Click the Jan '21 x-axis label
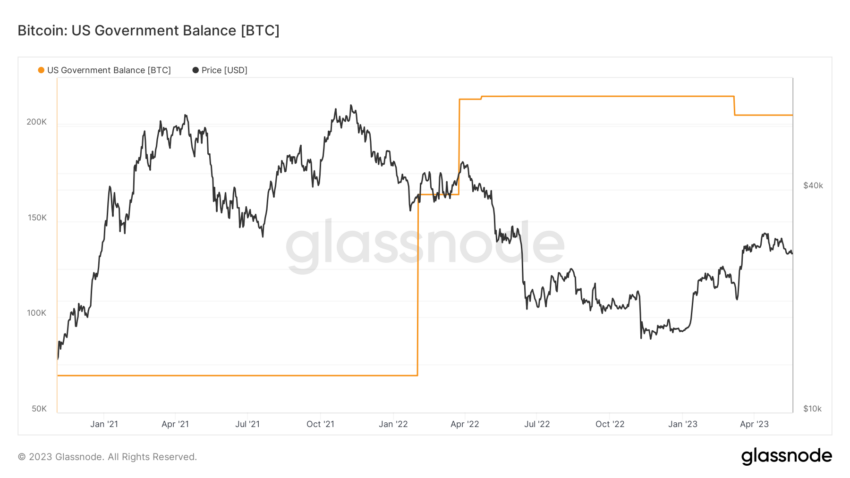 [x=104, y=424]
